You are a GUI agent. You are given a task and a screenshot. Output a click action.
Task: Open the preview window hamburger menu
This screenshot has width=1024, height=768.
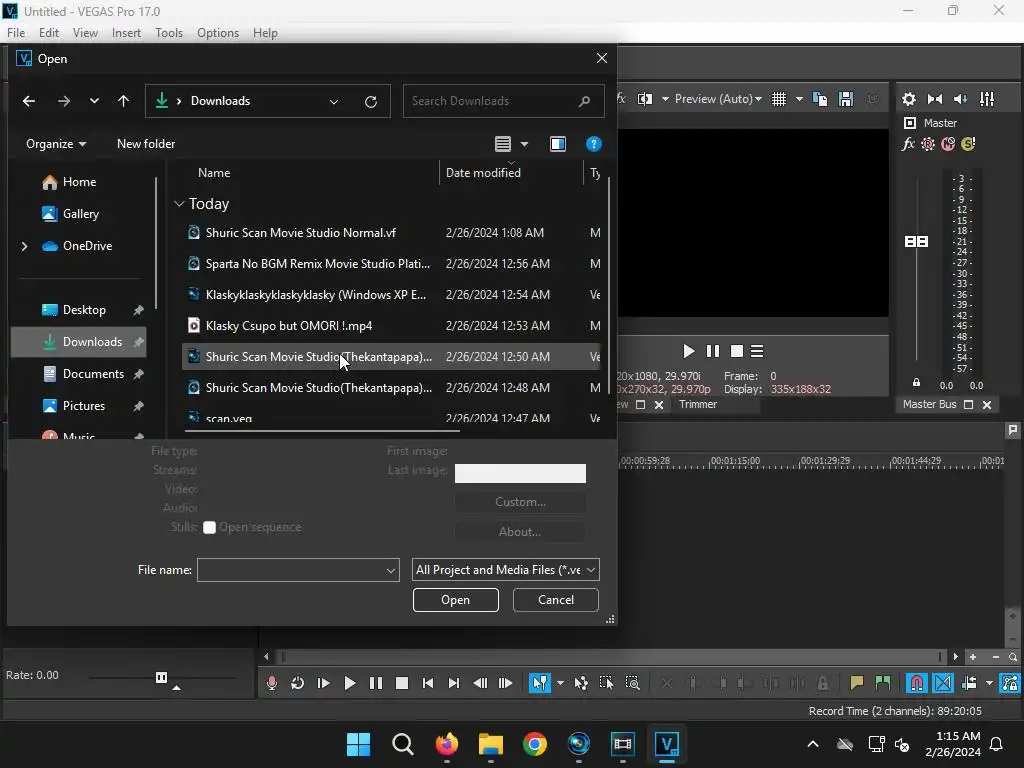click(x=757, y=351)
